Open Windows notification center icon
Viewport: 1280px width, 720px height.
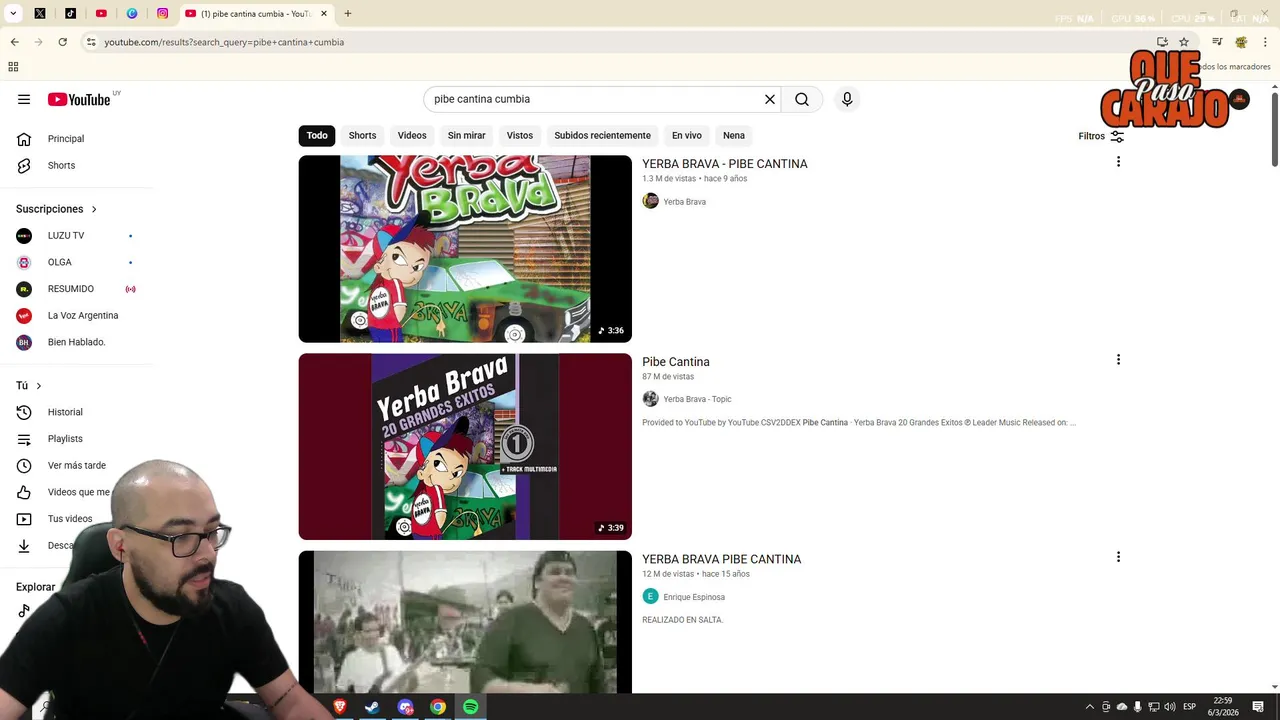[1258, 707]
